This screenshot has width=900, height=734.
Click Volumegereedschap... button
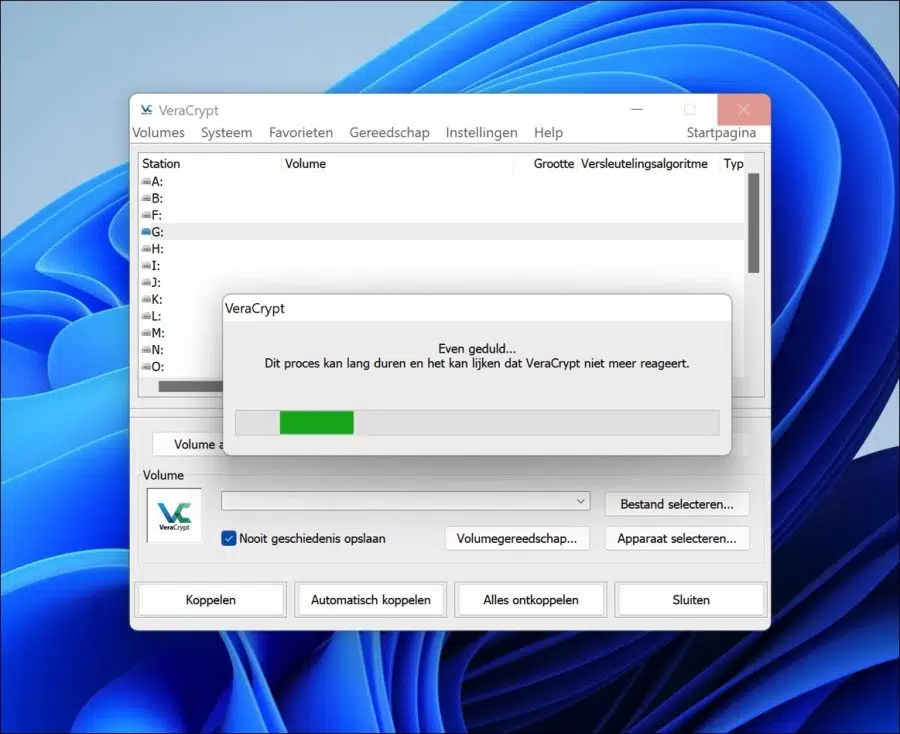[517, 539]
